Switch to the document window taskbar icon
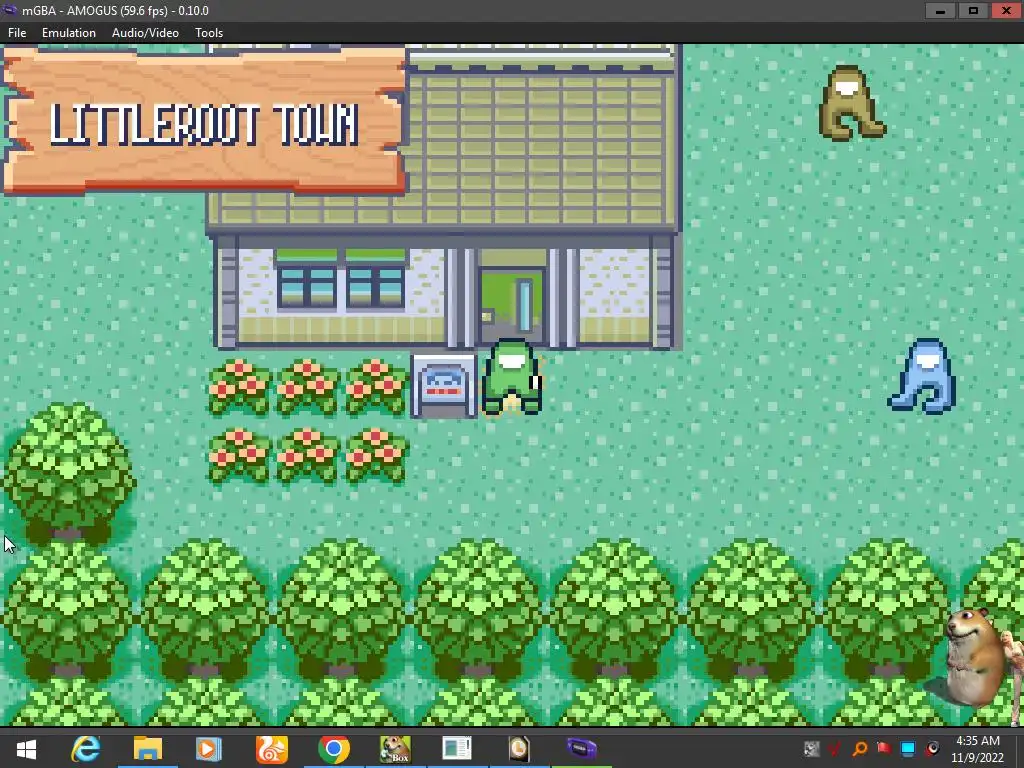Viewport: 1024px width, 768px height. [456, 749]
